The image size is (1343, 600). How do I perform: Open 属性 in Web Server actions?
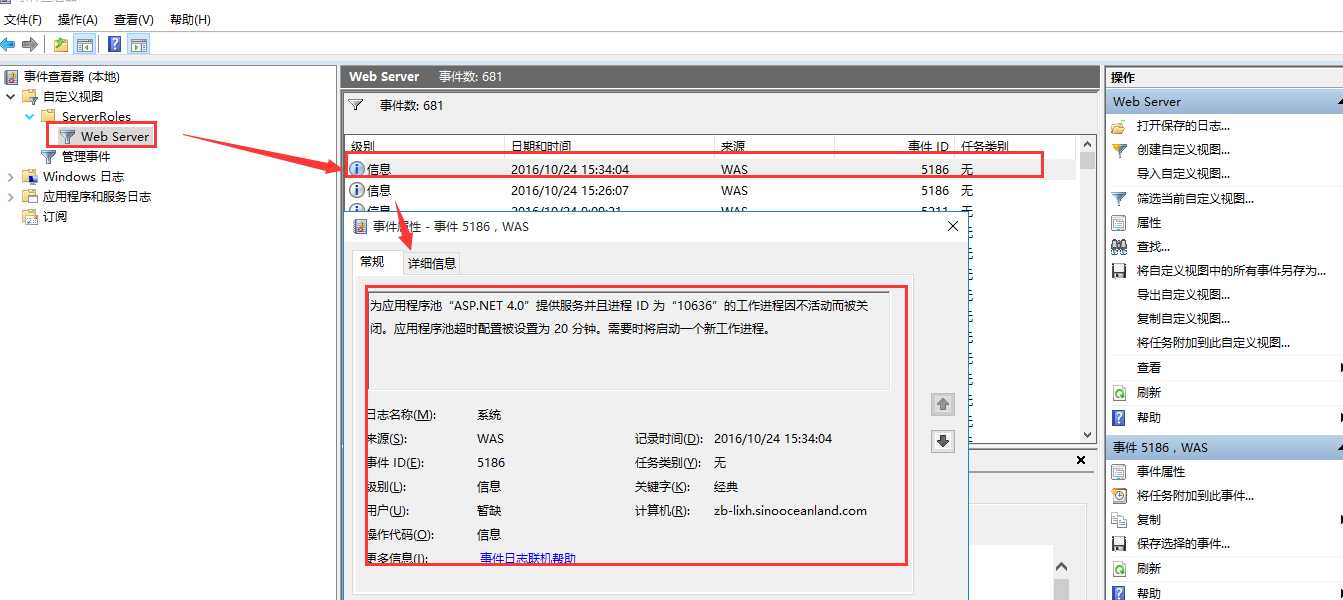pyautogui.click(x=1149, y=223)
